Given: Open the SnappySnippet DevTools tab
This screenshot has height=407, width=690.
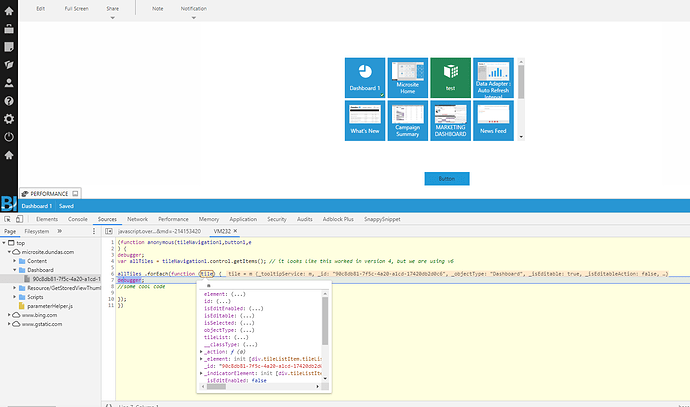Looking at the screenshot, I should [382, 219].
